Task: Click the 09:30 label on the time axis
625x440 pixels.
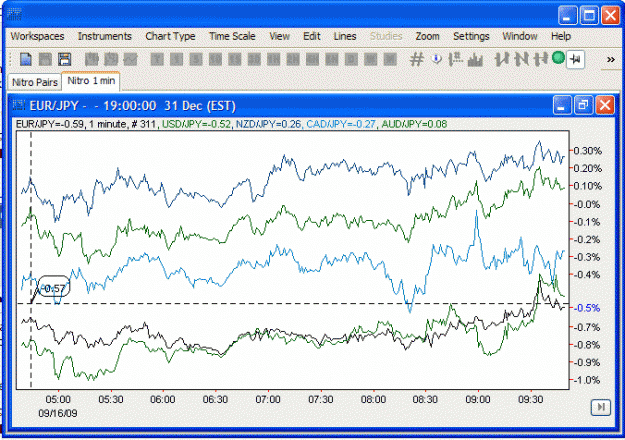Action: coord(531,399)
